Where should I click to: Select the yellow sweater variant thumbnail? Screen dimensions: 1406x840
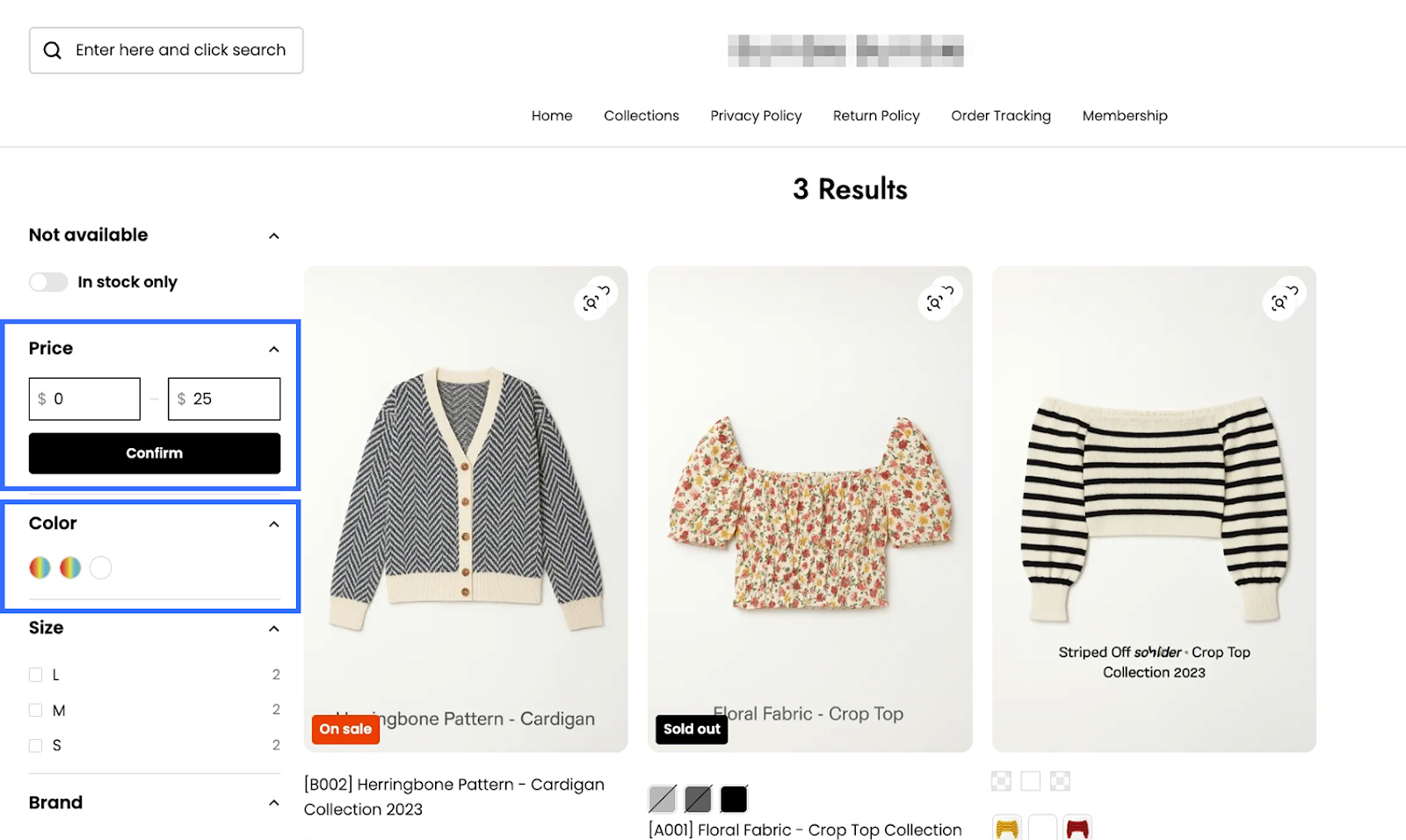click(1007, 828)
